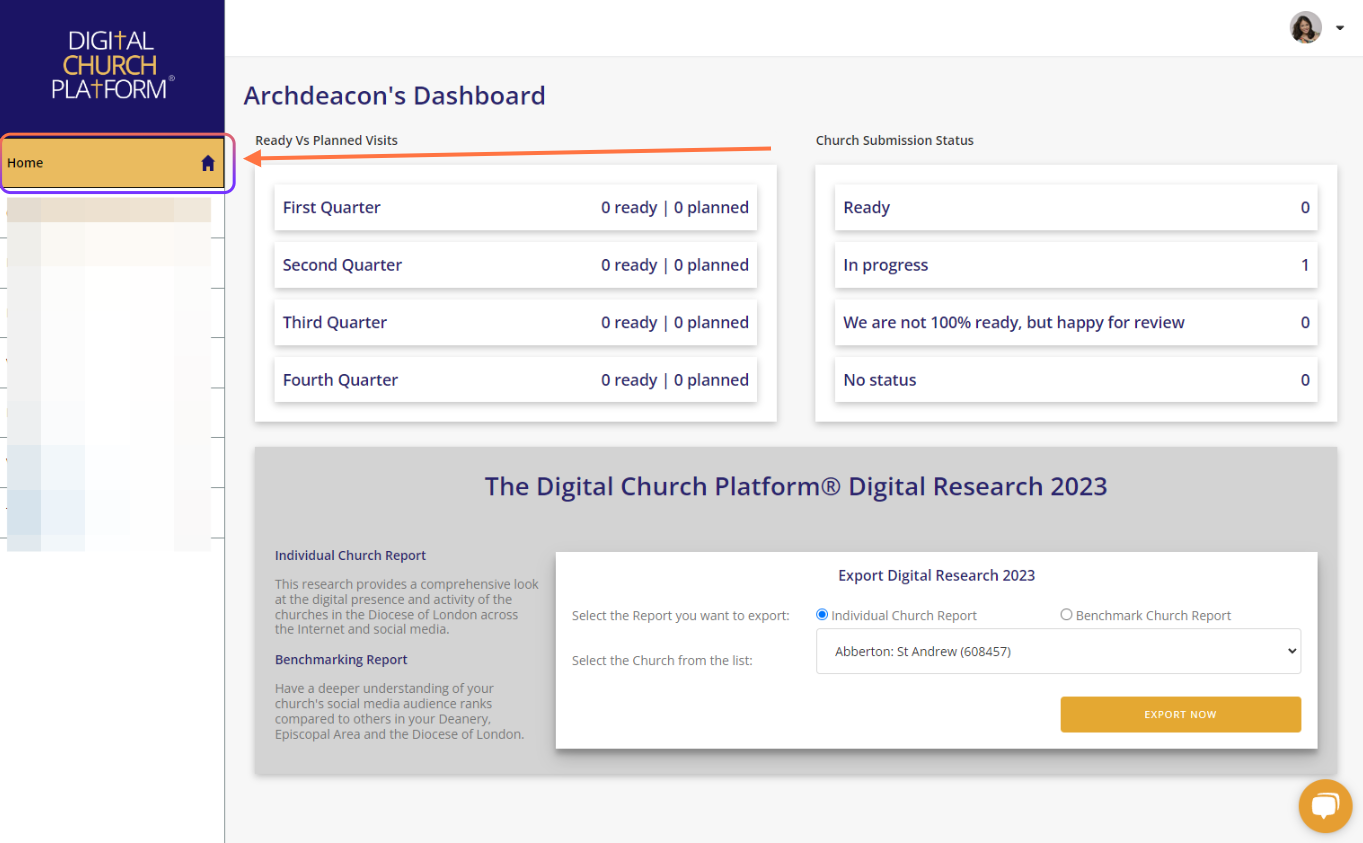The width and height of the screenshot is (1363, 843).
Task: Expand the account menu arrow beside the avatar
Action: (x=1339, y=27)
